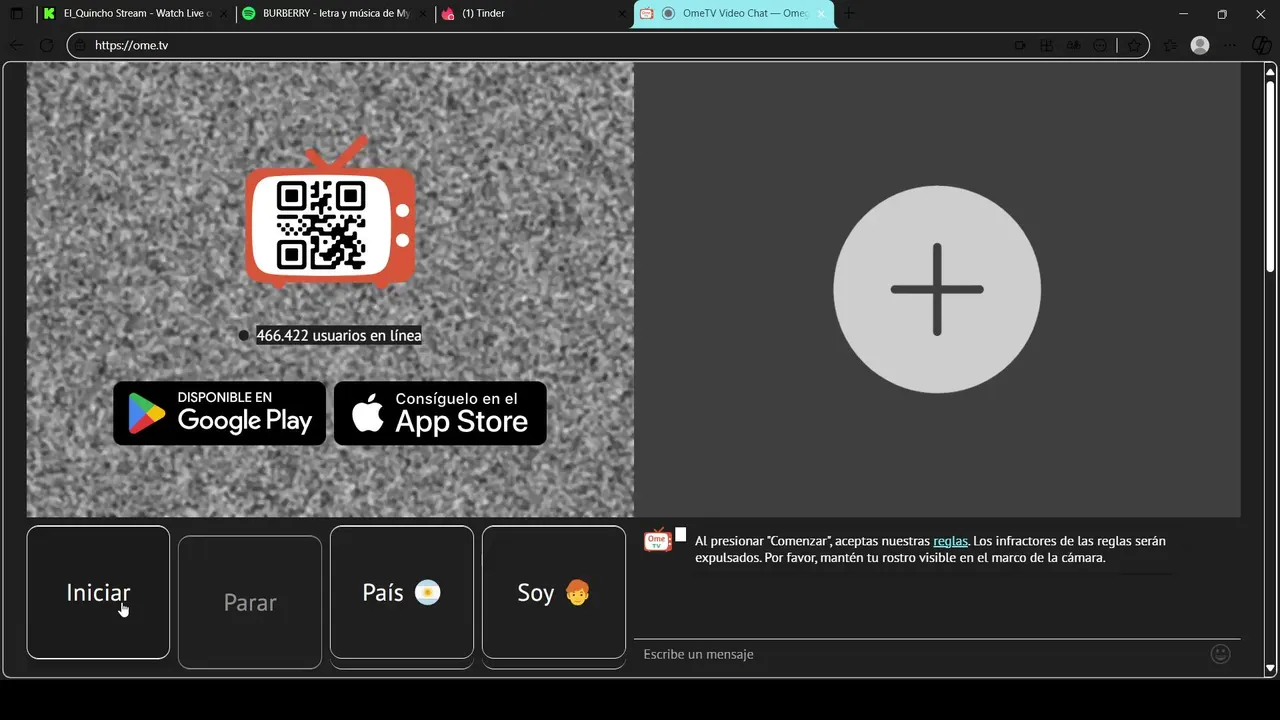The height and width of the screenshot is (720, 1280).
Task: Click the scrollbar up arrow
Action: click(x=1270, y=71)
